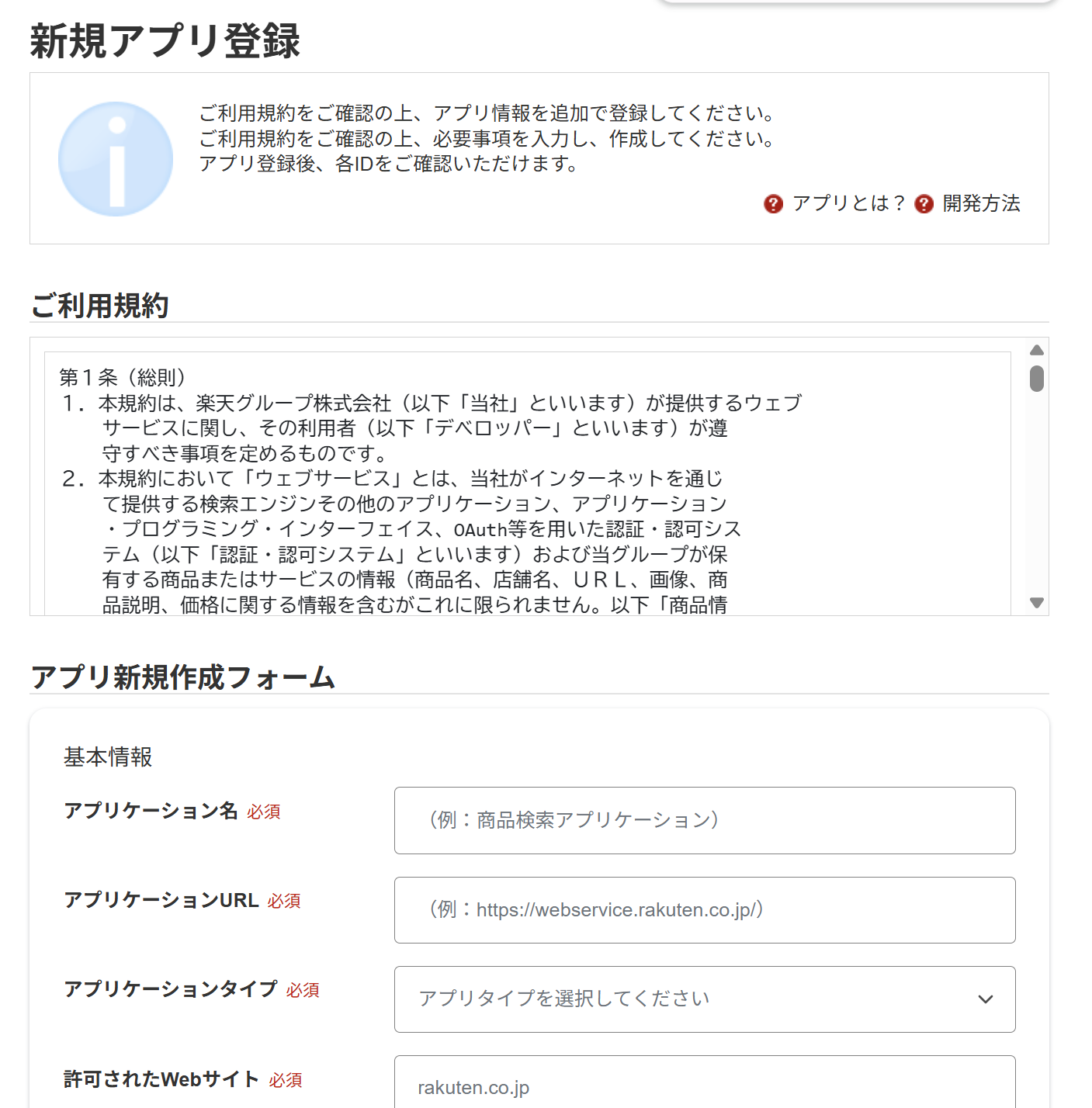The height and width of the screenshot is (1108, 1092).
Task: Click the 許可されたWebサイト field with rakuten.co.jp
Action: tap(705, 1082)
